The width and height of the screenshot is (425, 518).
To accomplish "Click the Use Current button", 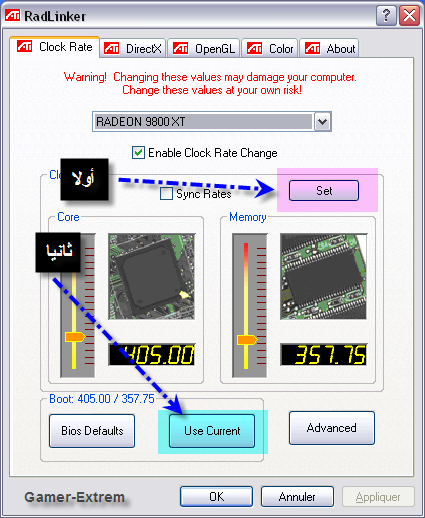I will tap(212, 431).
